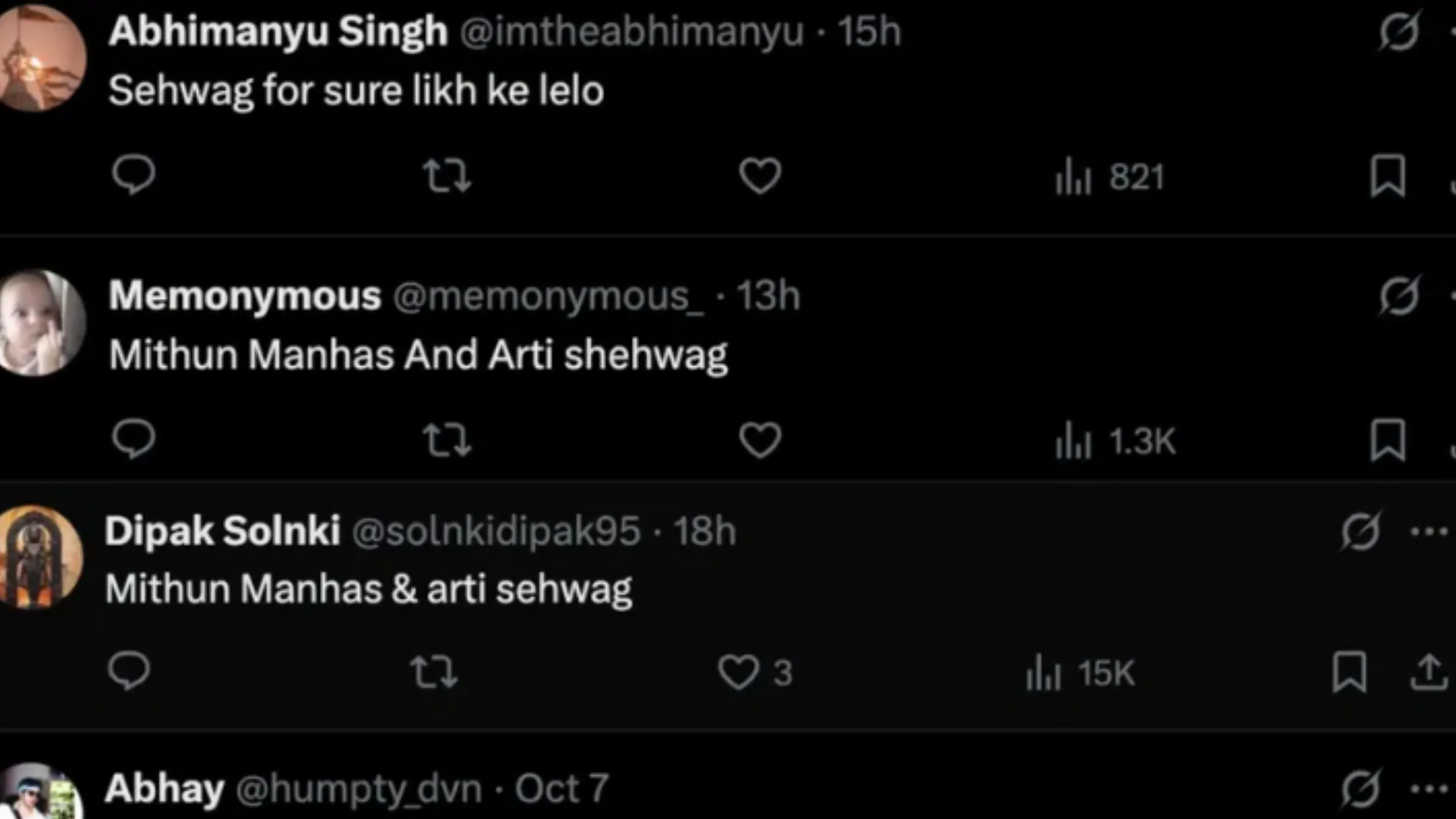Bookmark Abhimanyu Singh's tweet
This screenshot has height=819, width=1456.
(x=1388, y=175)
